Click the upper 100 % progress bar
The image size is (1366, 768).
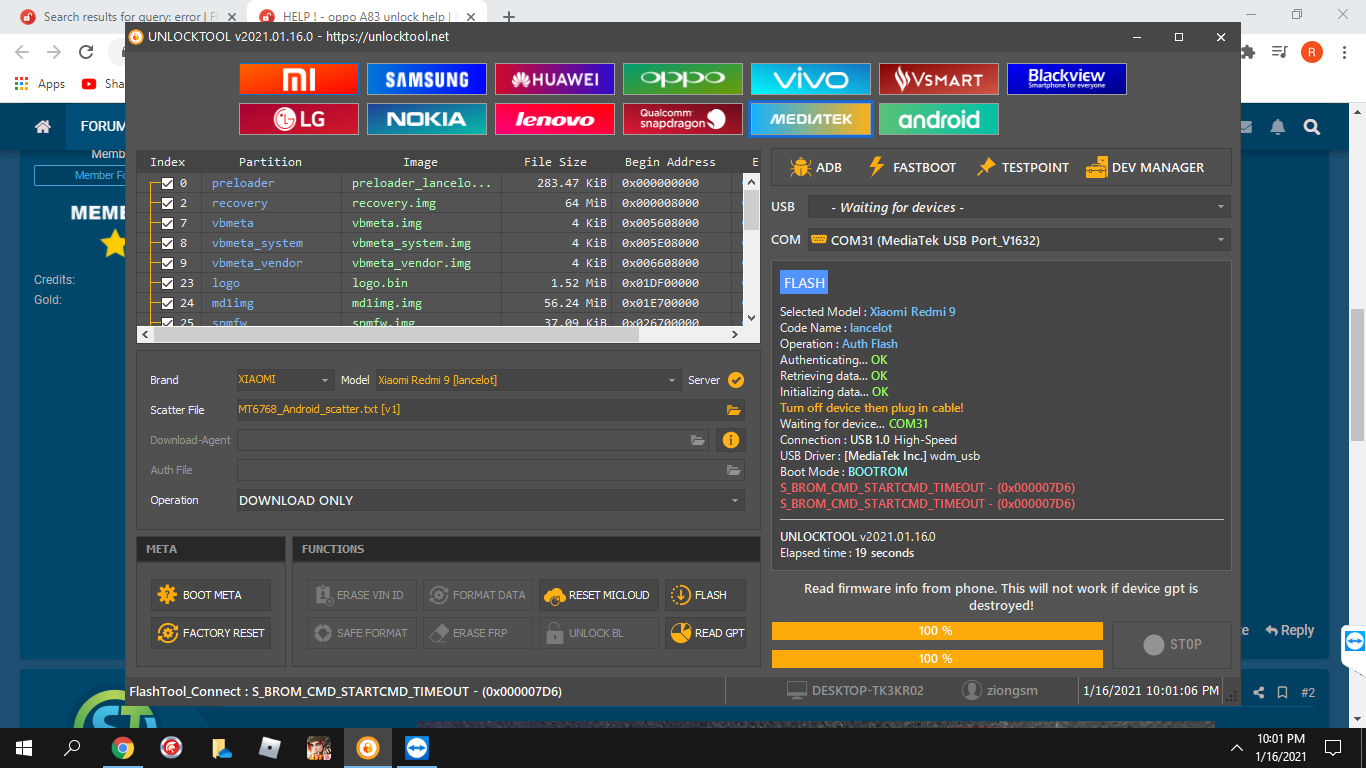pos(937,631)
